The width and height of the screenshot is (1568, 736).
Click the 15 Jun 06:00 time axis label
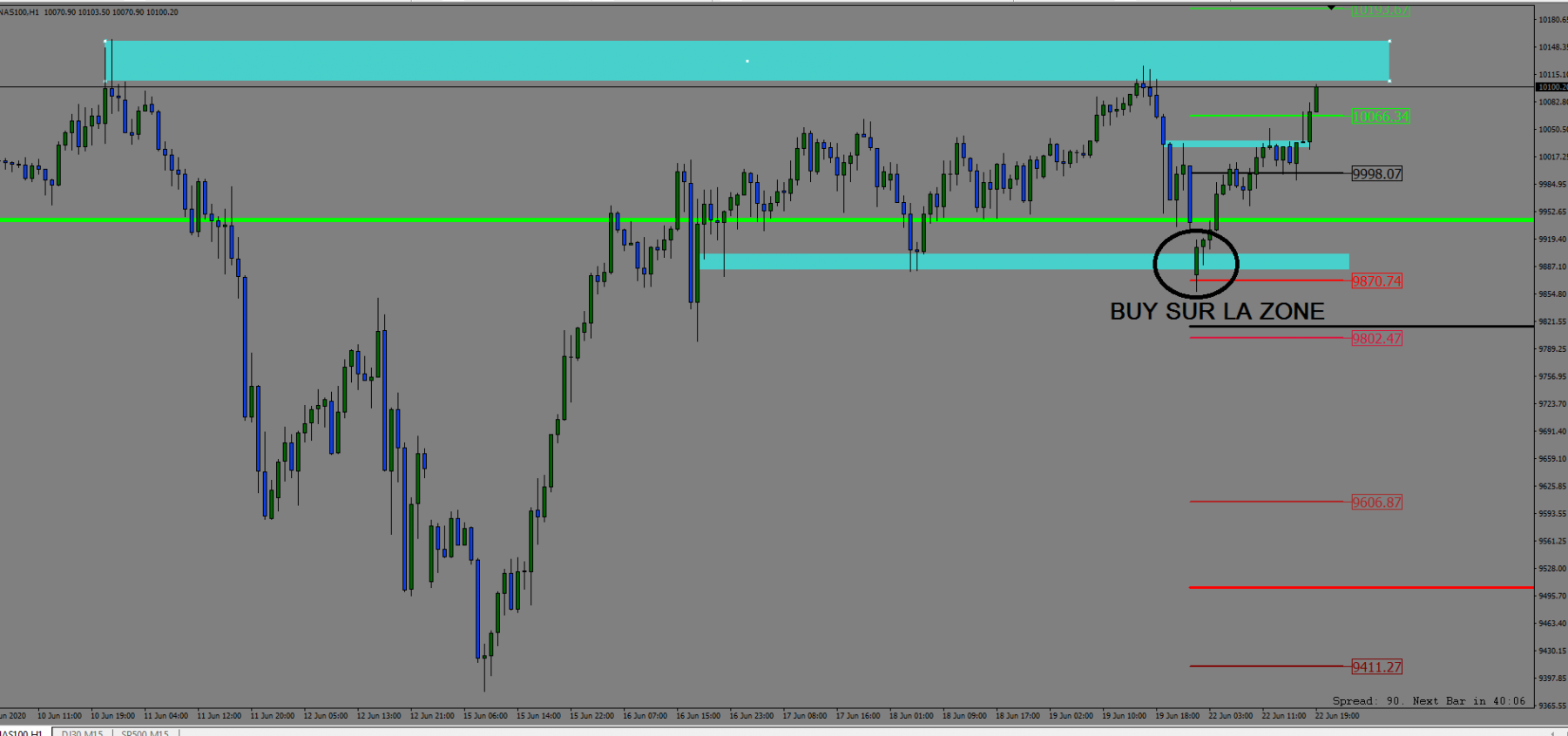(x=485, y=716)
